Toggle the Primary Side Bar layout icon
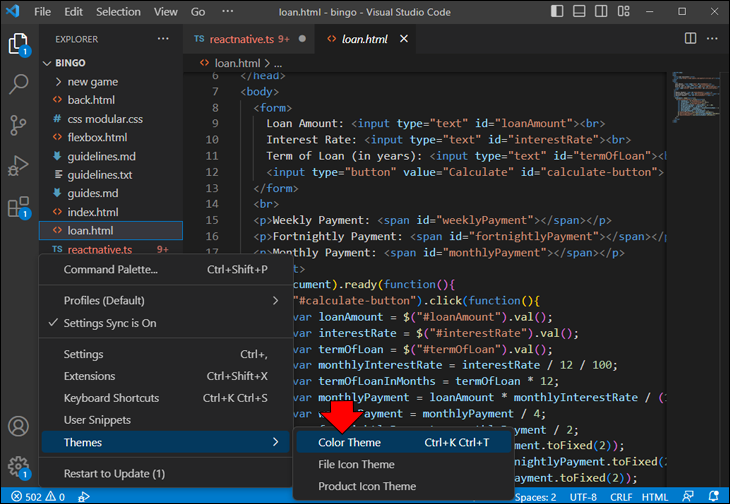The width and height of the screenshot is (730, 504). pyautogui.click(x=557, y=11)
